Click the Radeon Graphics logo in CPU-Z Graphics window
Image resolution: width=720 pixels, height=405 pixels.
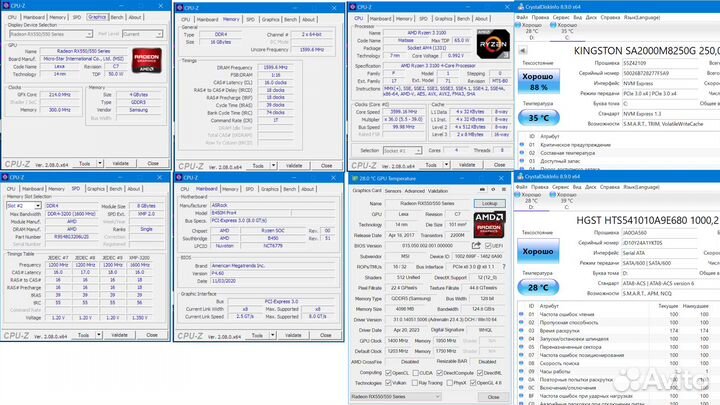point(147,60)
